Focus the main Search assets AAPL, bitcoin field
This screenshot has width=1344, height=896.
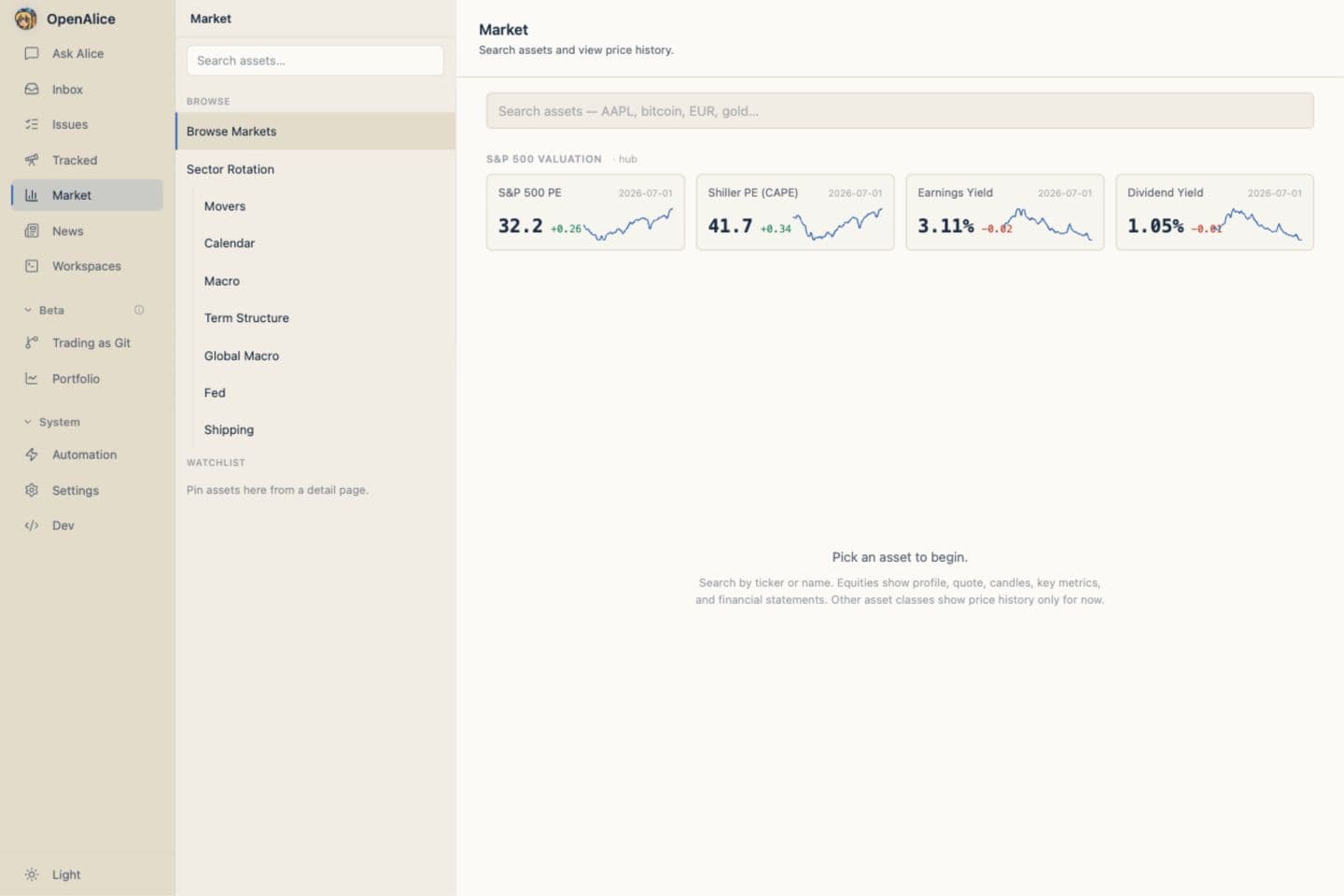click(x=900, y=111)
